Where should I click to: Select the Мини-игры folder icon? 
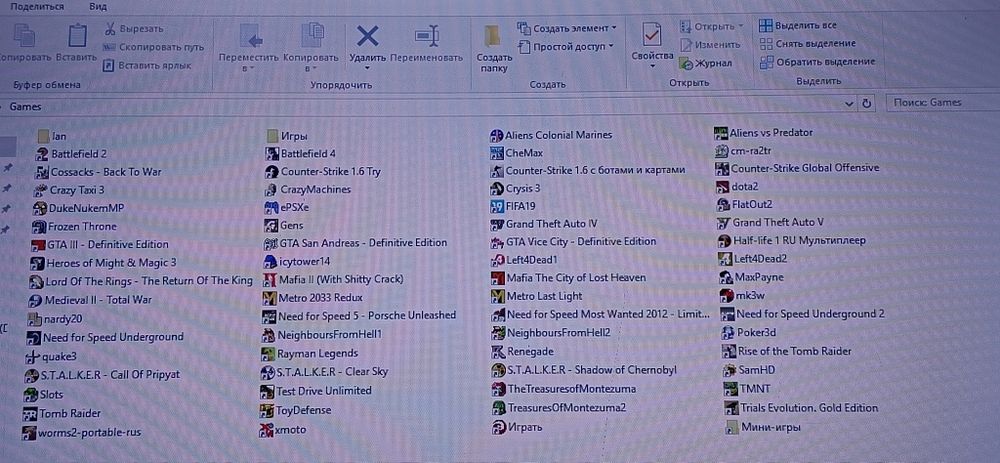[732, 427]
